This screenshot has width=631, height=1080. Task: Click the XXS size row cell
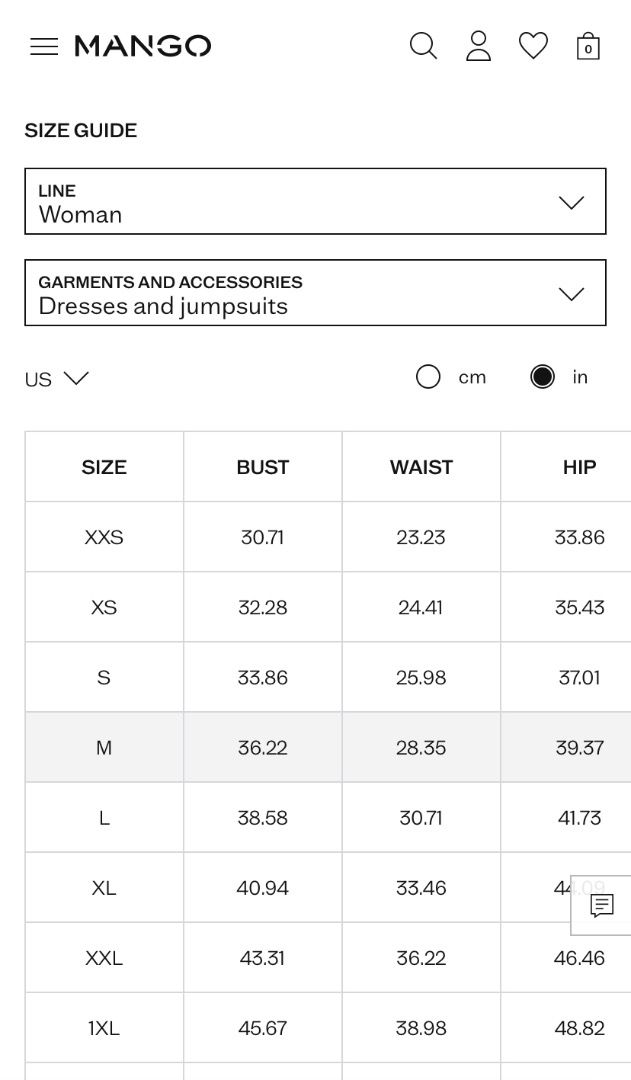(104, 537)
